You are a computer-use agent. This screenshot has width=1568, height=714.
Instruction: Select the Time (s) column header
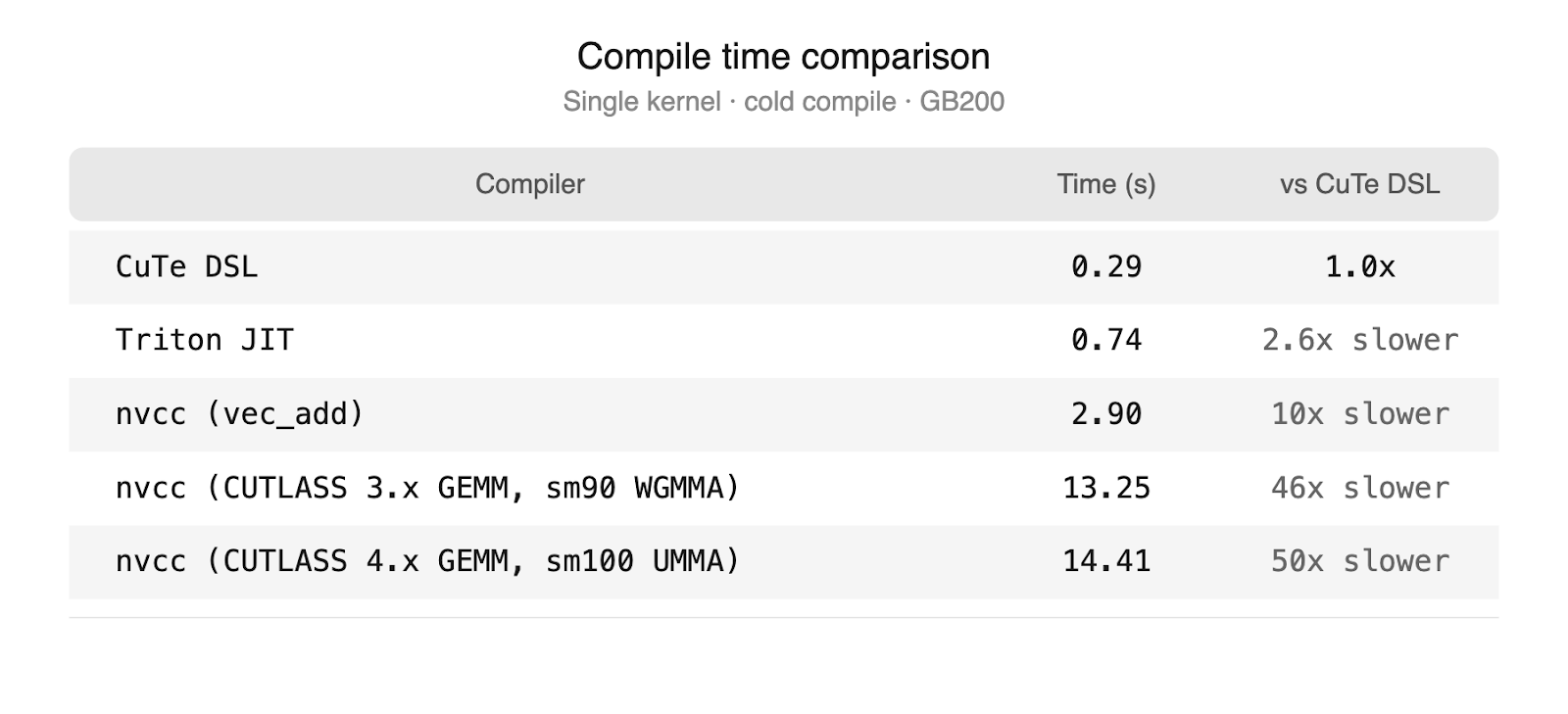click(x=1105, y=184)
